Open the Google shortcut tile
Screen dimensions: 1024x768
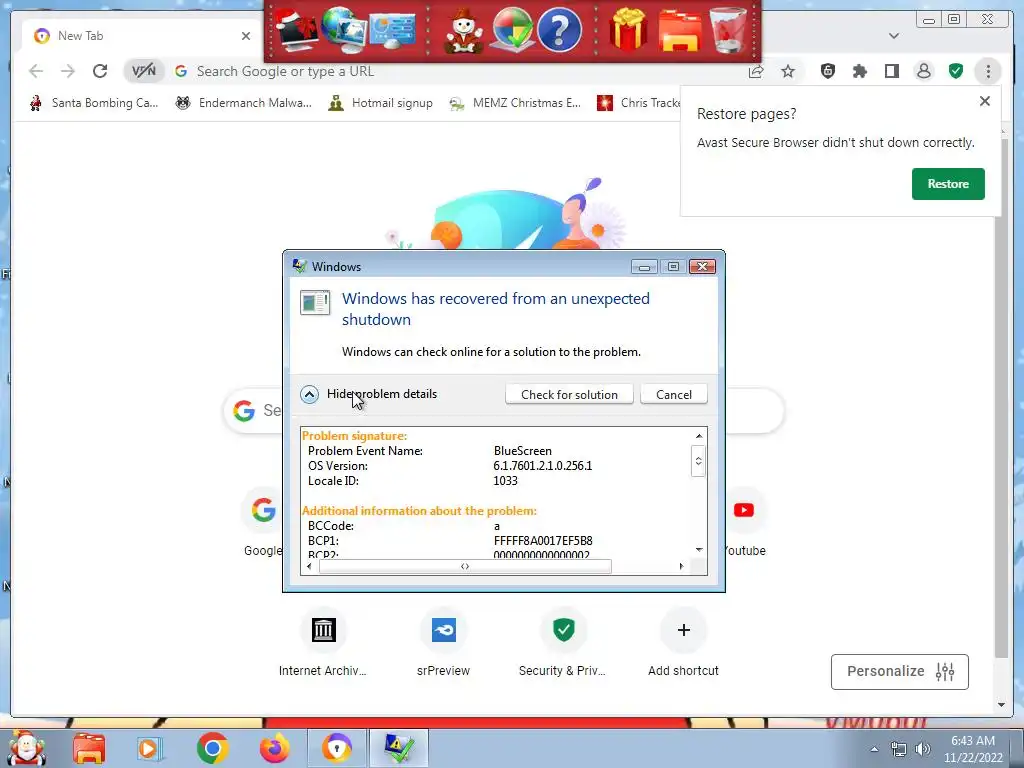click(x=263, y=510)
